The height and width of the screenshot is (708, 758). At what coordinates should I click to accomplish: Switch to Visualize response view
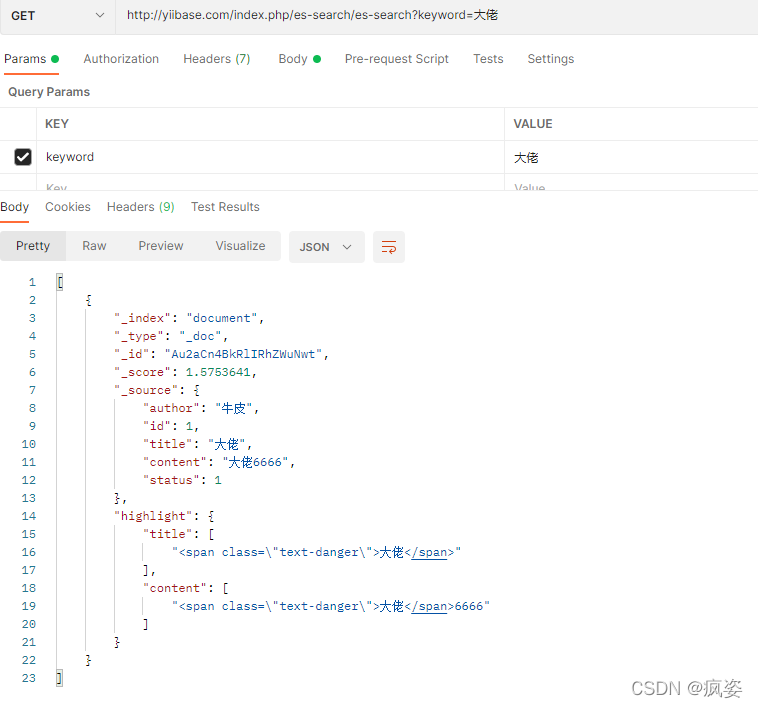pos(240,246)
